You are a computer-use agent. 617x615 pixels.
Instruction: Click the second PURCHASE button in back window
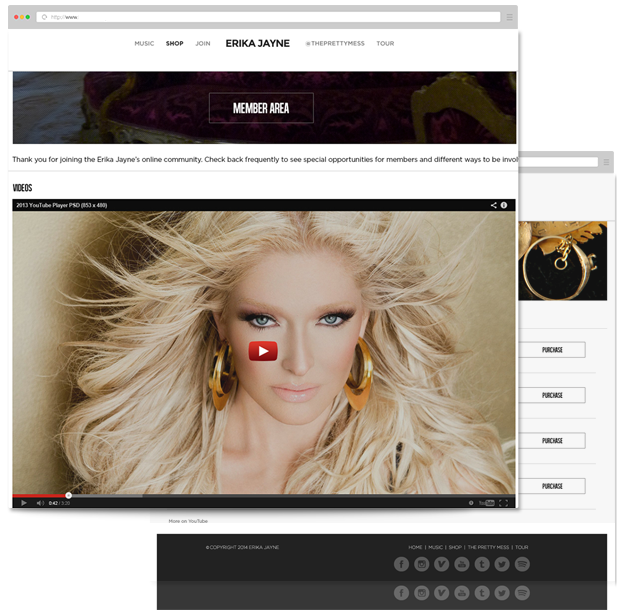[552, 395]
